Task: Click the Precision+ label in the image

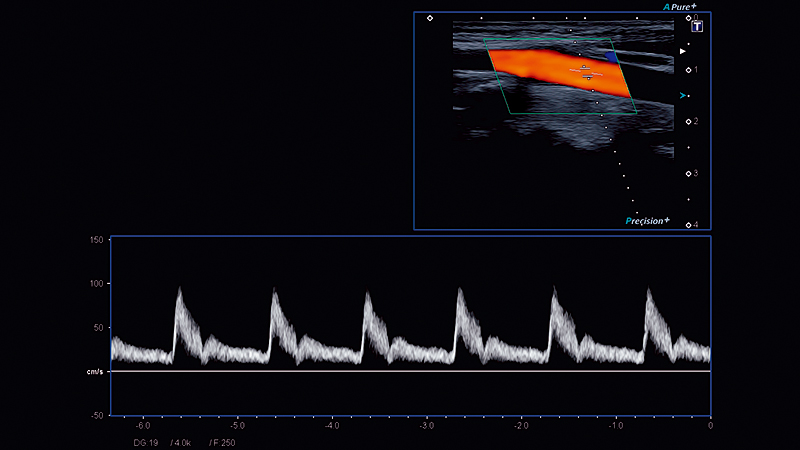Action: click(x=647, y=220)
